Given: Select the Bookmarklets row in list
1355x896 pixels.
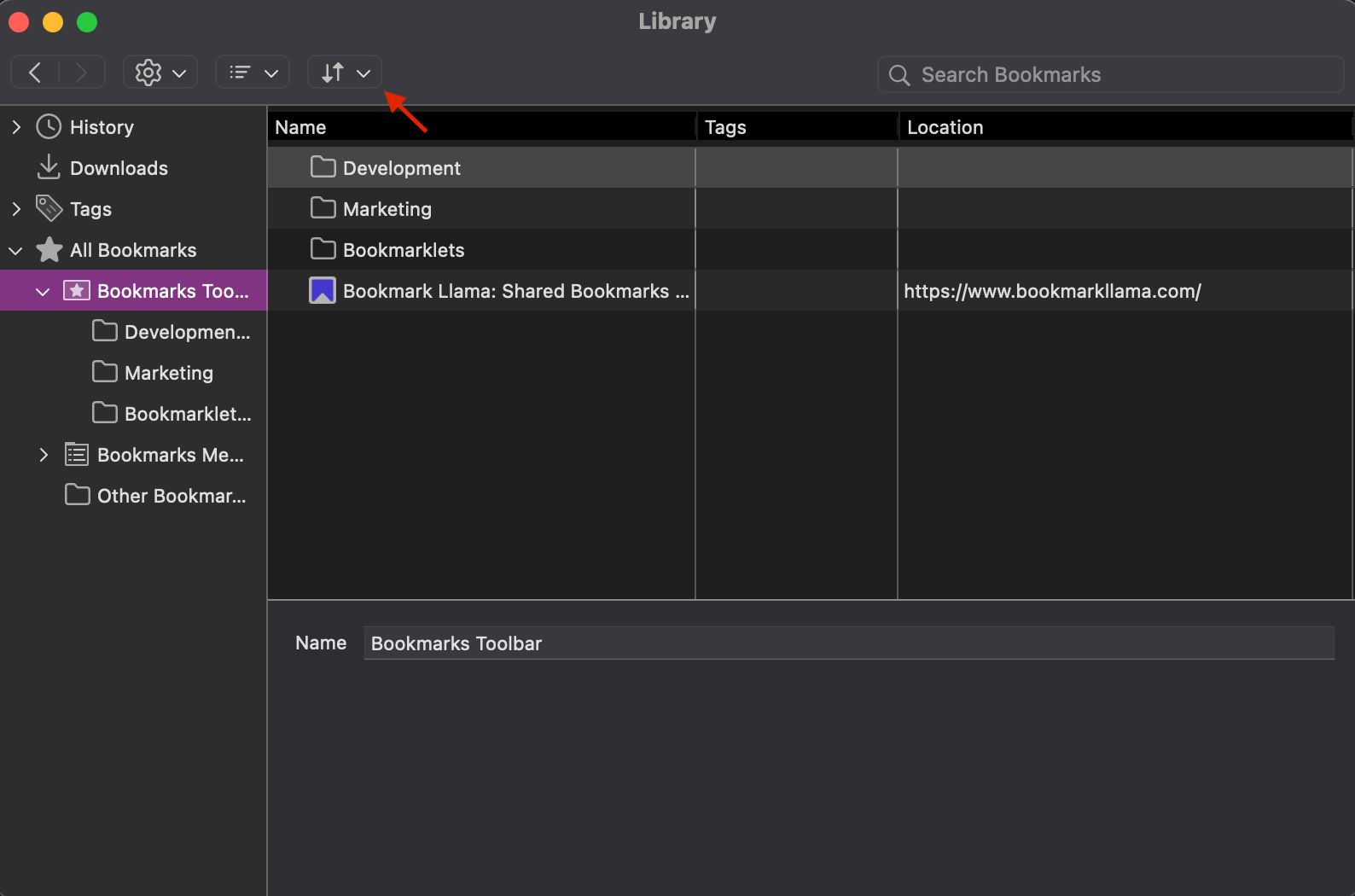Looking at the screenshot, I should click(x=810, y=249).
